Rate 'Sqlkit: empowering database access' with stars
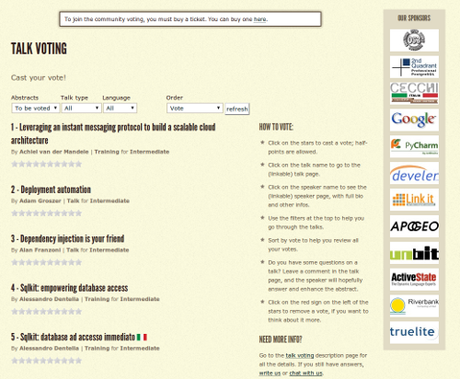 [x=47, y=312]
